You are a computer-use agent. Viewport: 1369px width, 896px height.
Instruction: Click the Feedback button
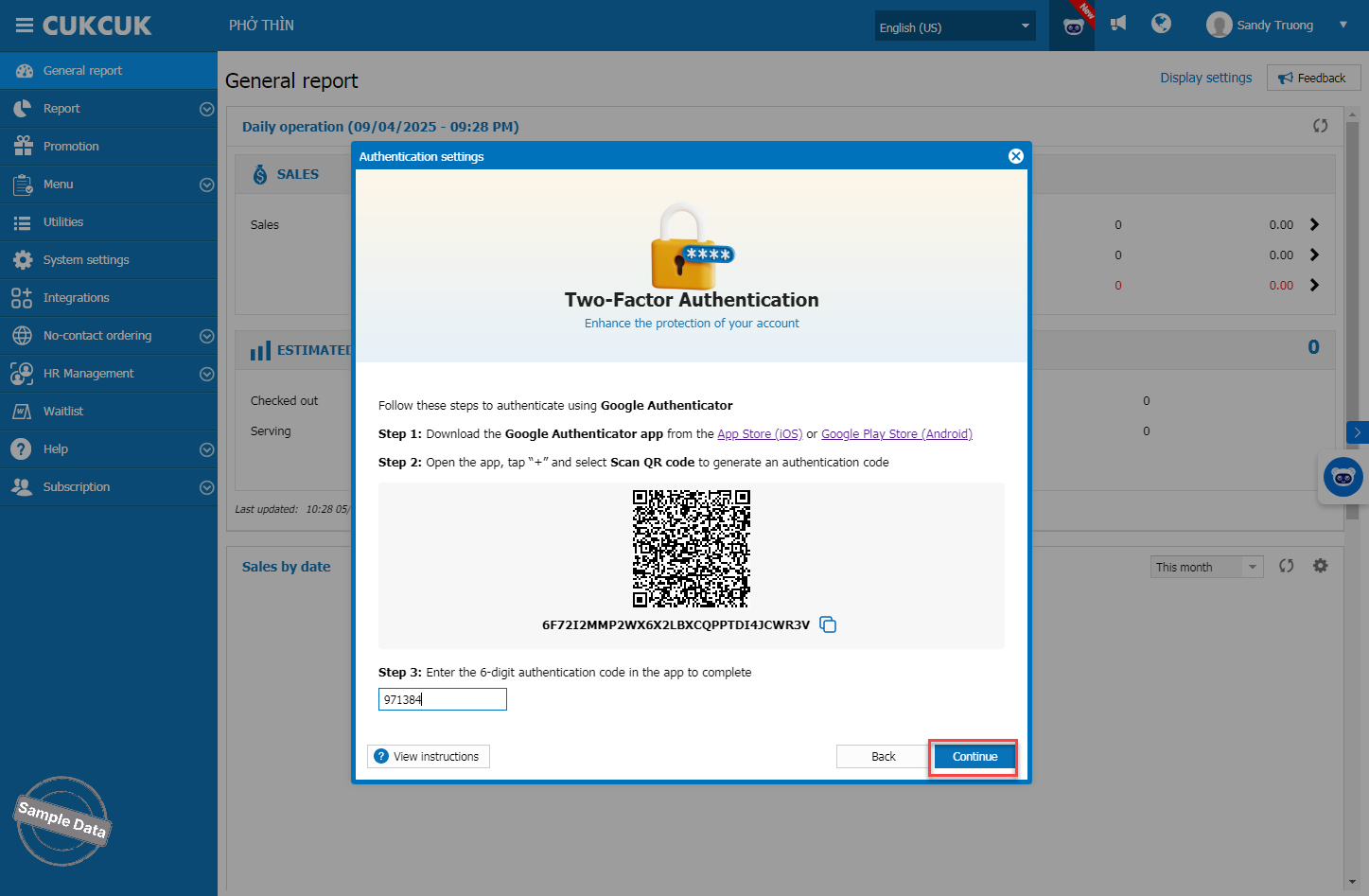point(1313,78)
